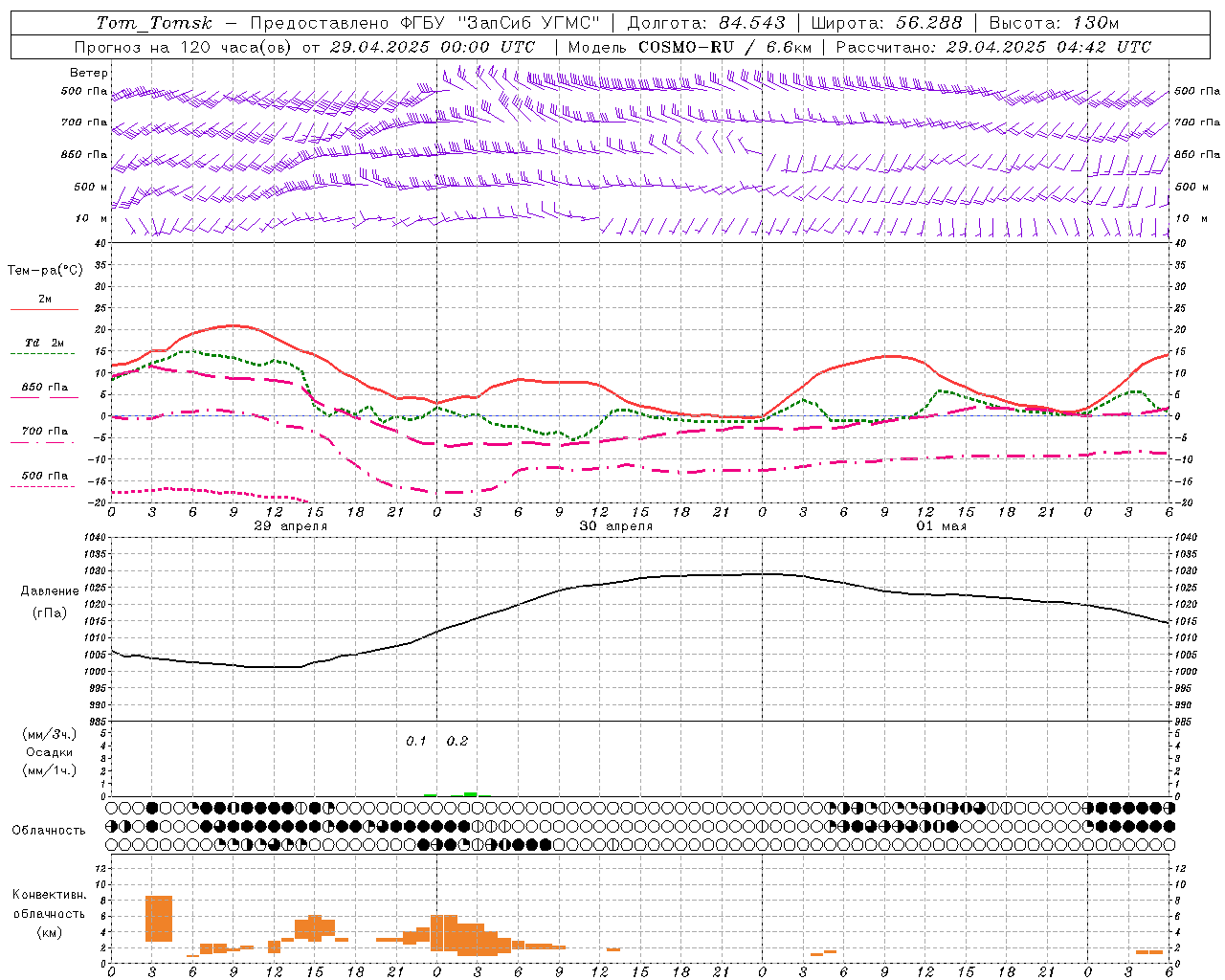
Task: Click the '(гПа)' unit label under Давление
Action: coord(50,612)
